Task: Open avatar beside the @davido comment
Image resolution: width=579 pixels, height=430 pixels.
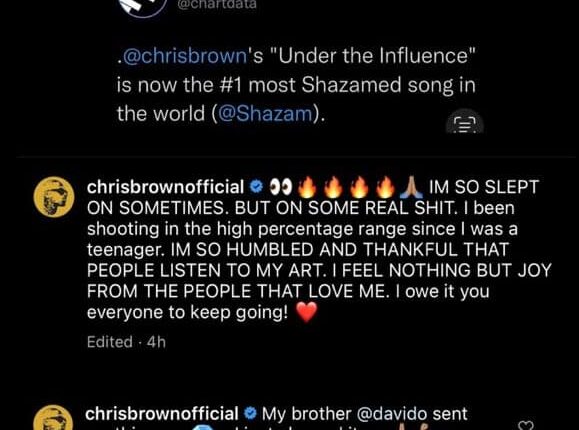Action: coord(53,418)
